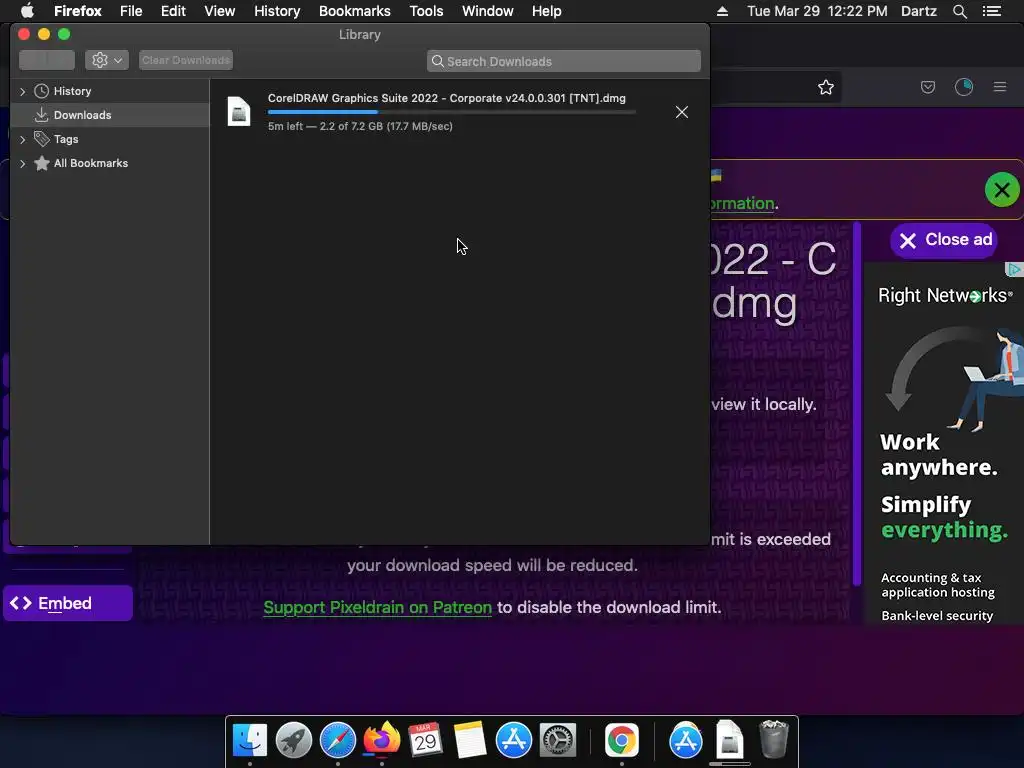The height and width of the screenshot is (768, 1024).
Task: Open the Library organize gear menu
Action: [x=106, y=60]
